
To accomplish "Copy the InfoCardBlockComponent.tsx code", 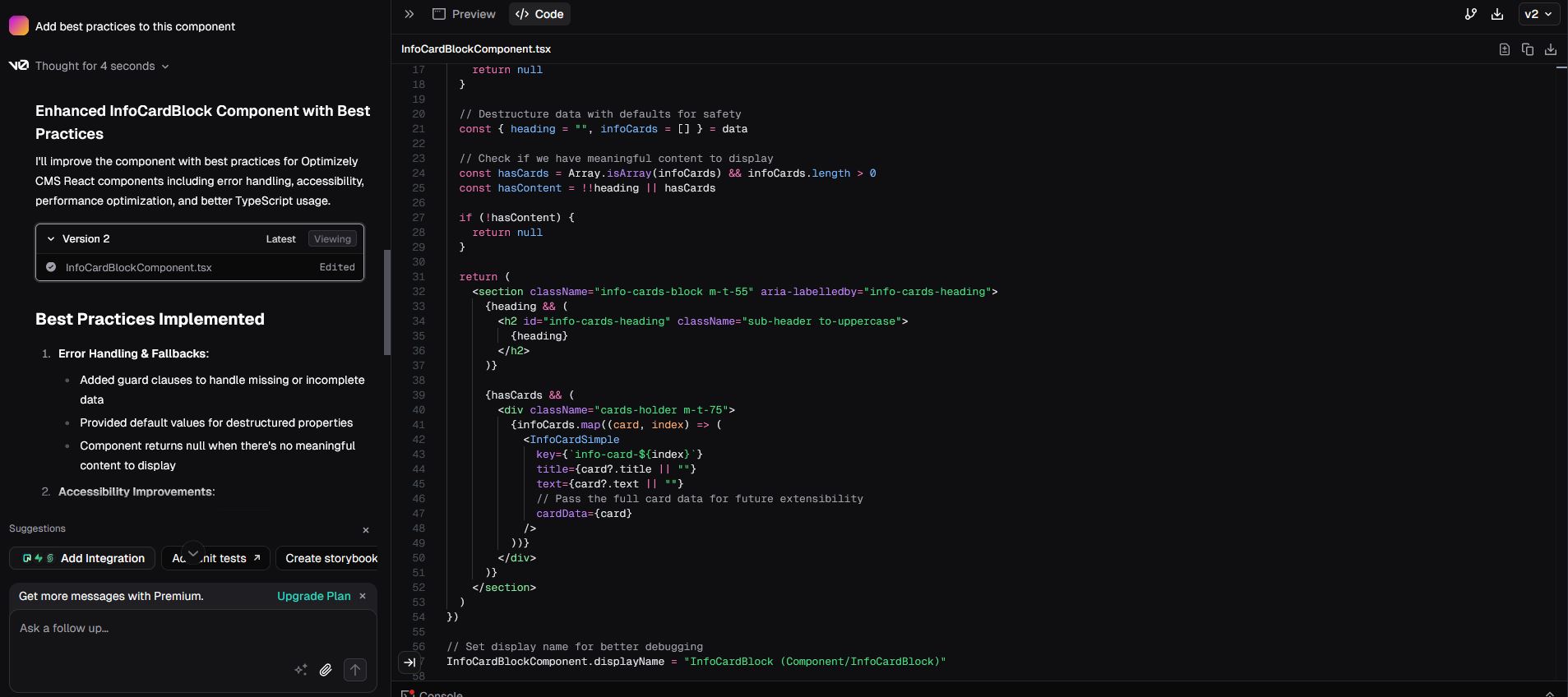I will (1527, 49).
